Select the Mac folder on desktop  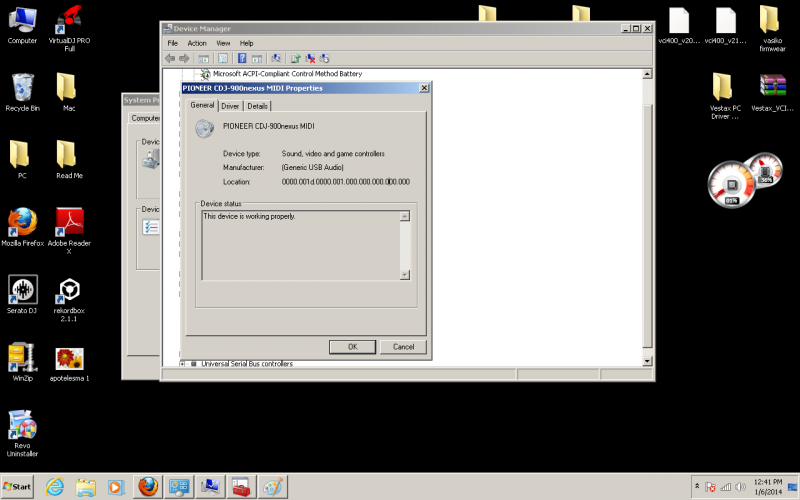pos(69,92)
